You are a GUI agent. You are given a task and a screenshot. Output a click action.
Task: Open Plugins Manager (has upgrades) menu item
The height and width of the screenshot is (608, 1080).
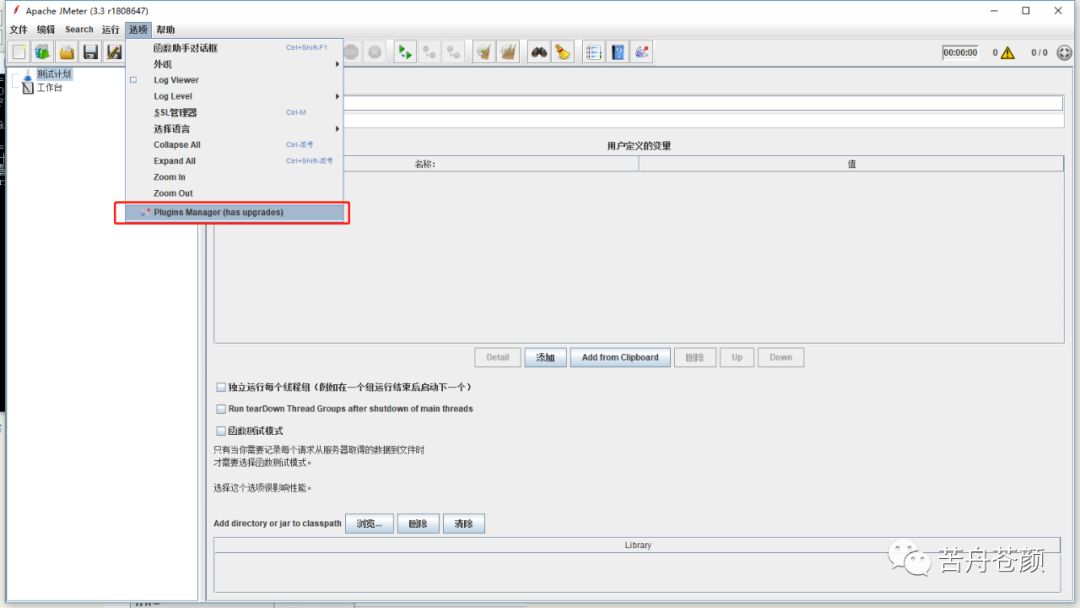pyautogui.click(x=234, y=212)
